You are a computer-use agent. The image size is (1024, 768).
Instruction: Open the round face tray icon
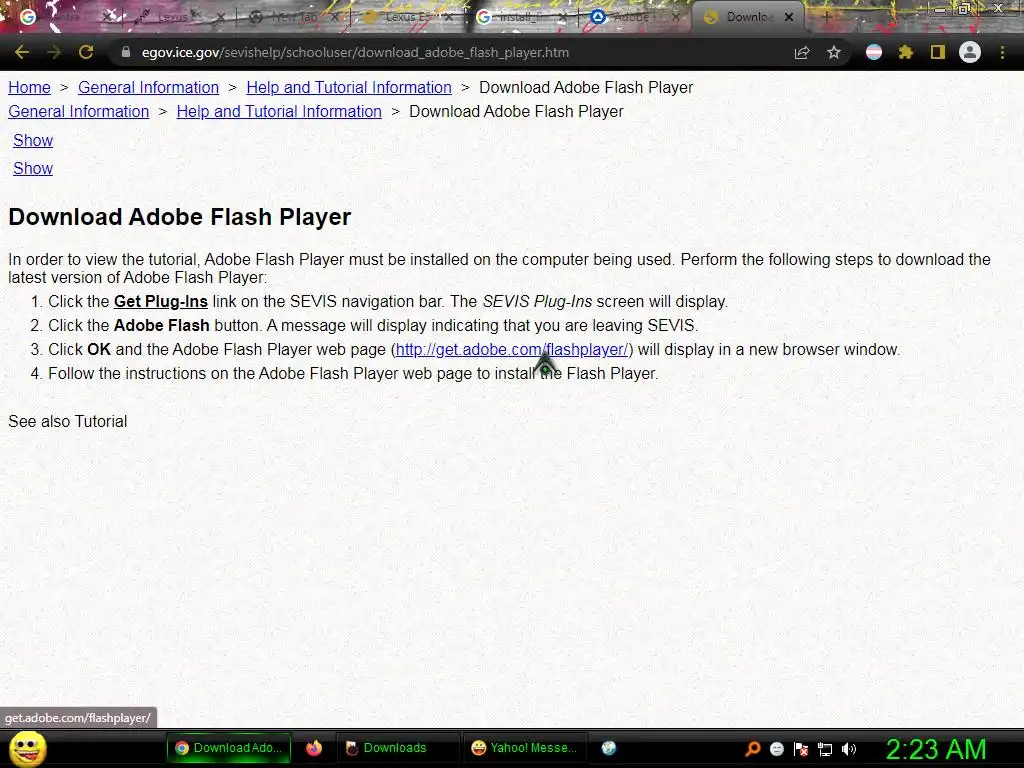click(776, 749)
